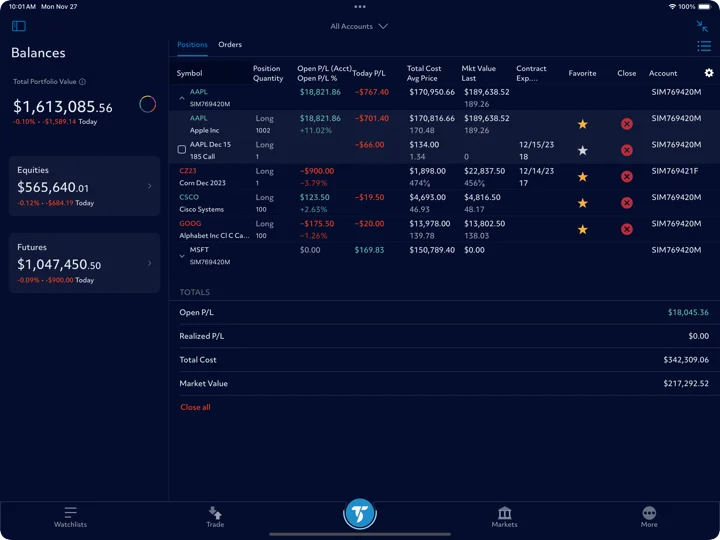Collapse the view with arrows icon
Image resolution: width=720 pixels, height=540 pixels.
702,26
